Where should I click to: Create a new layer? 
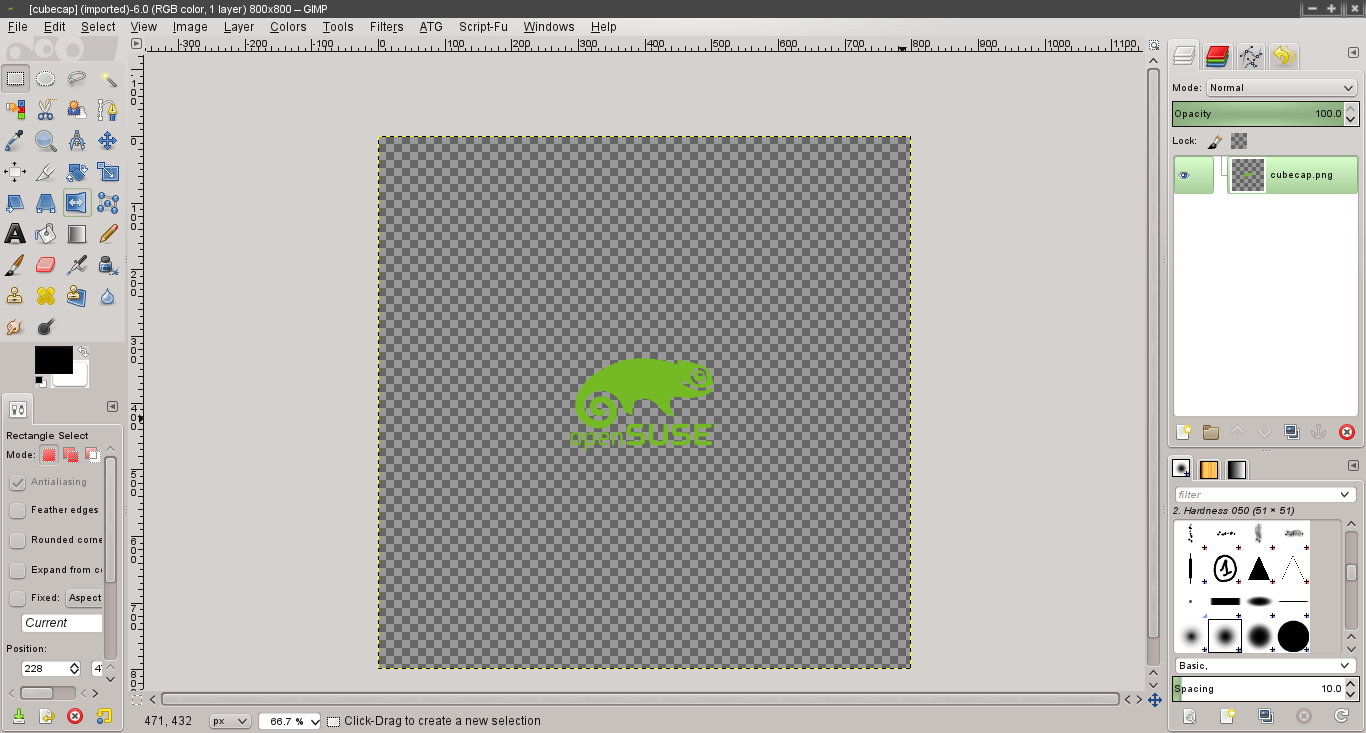pos(1184,432)
